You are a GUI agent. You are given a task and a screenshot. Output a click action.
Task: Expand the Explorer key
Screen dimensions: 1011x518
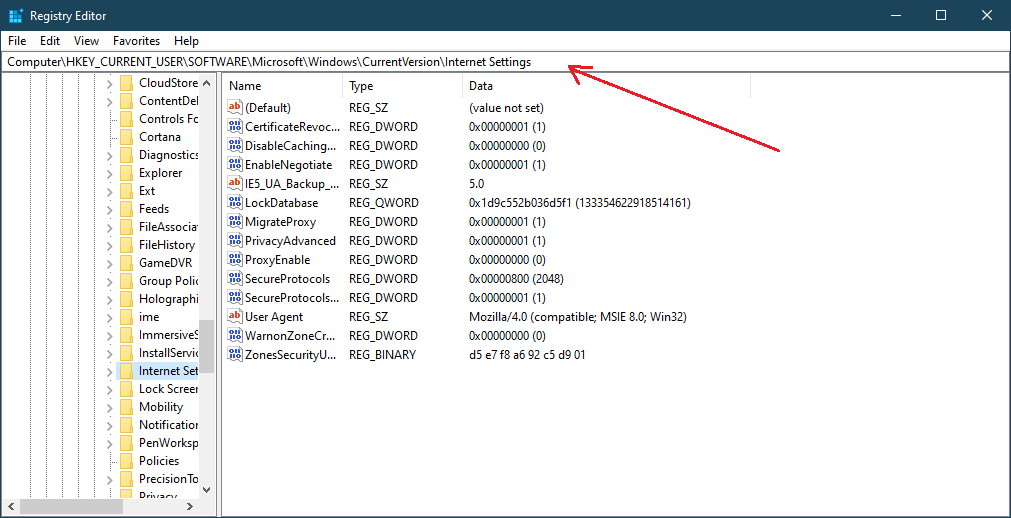click(110, 174)
